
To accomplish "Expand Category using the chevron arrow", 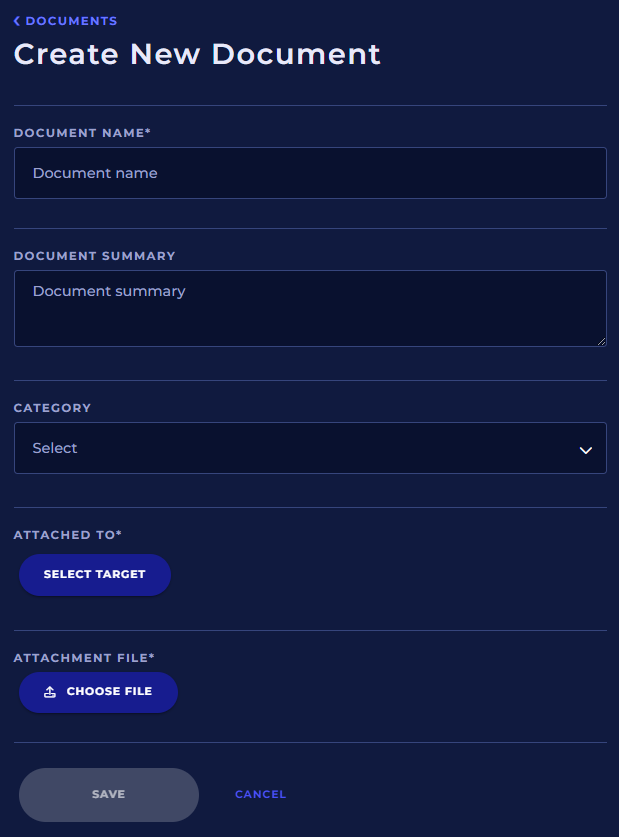I will (x=586, y=450).
